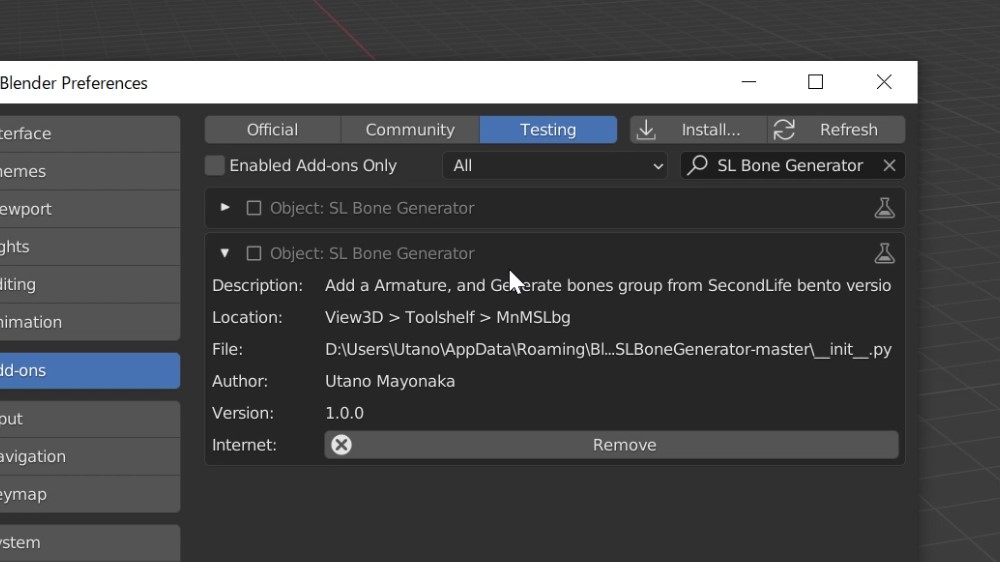This screenshot has width=1000, height=562.
Task: Click the Refresh circular arrows icon
Action: pos(784,129)
